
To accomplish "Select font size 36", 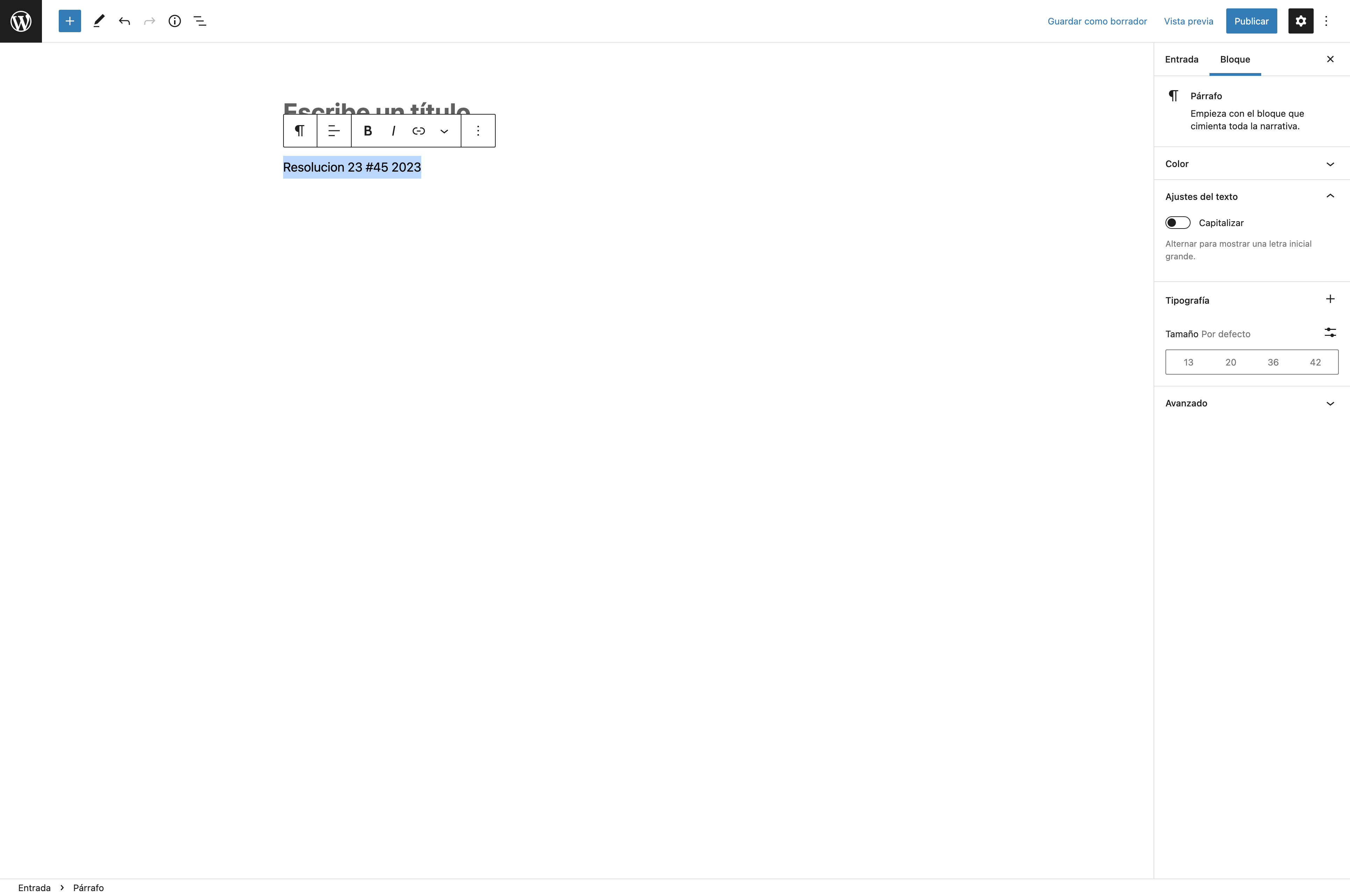I will [x=1273, y=362].
